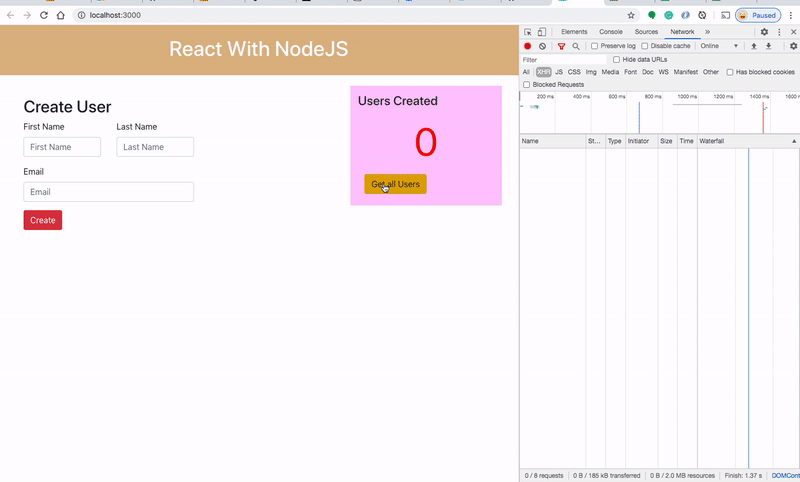Sort requests by Type column

[615, 141]
